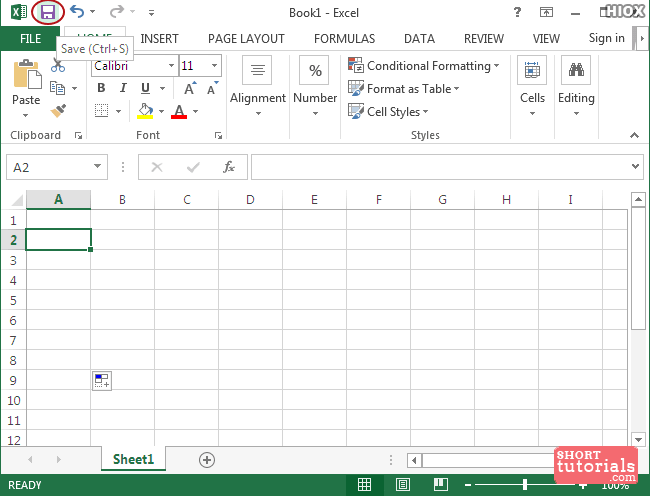This screenshot has width=650, height=496.
Task: Toggle Italic formatting
Action: (x=123, y=88)
